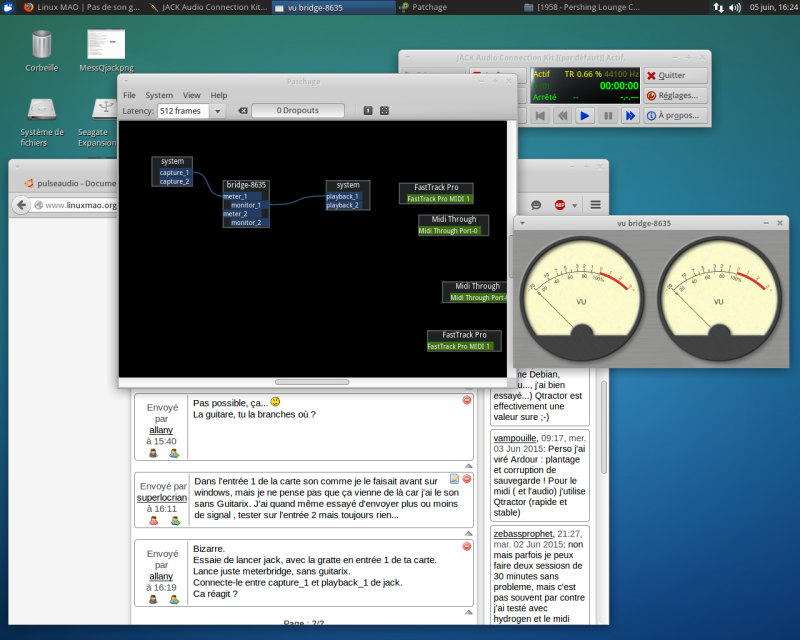800x640 pixels.
Task: Click the JACK fast-forward transport button
Action: [x=630, y=116]
